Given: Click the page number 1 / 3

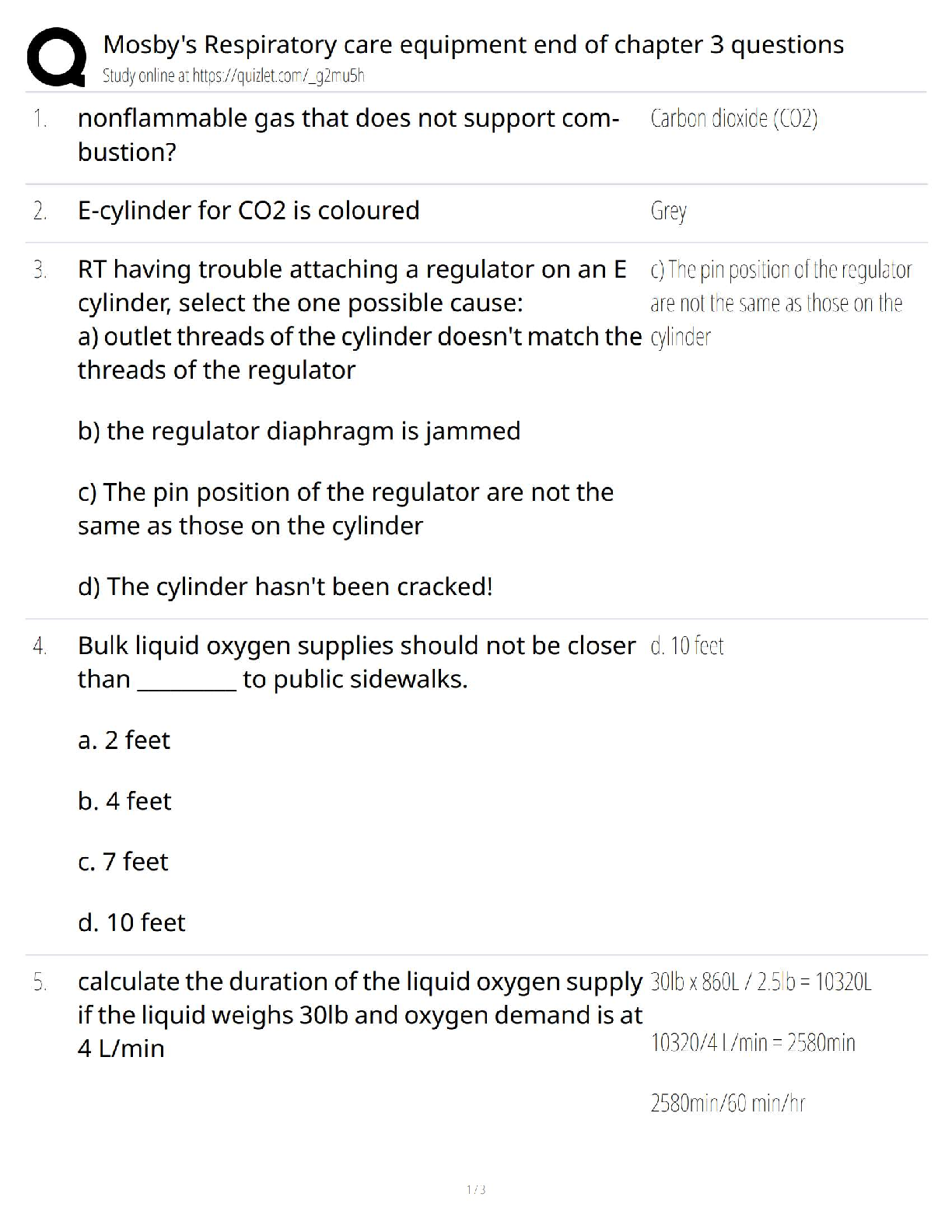Looking at the screenshot, I should (476, 1189).
